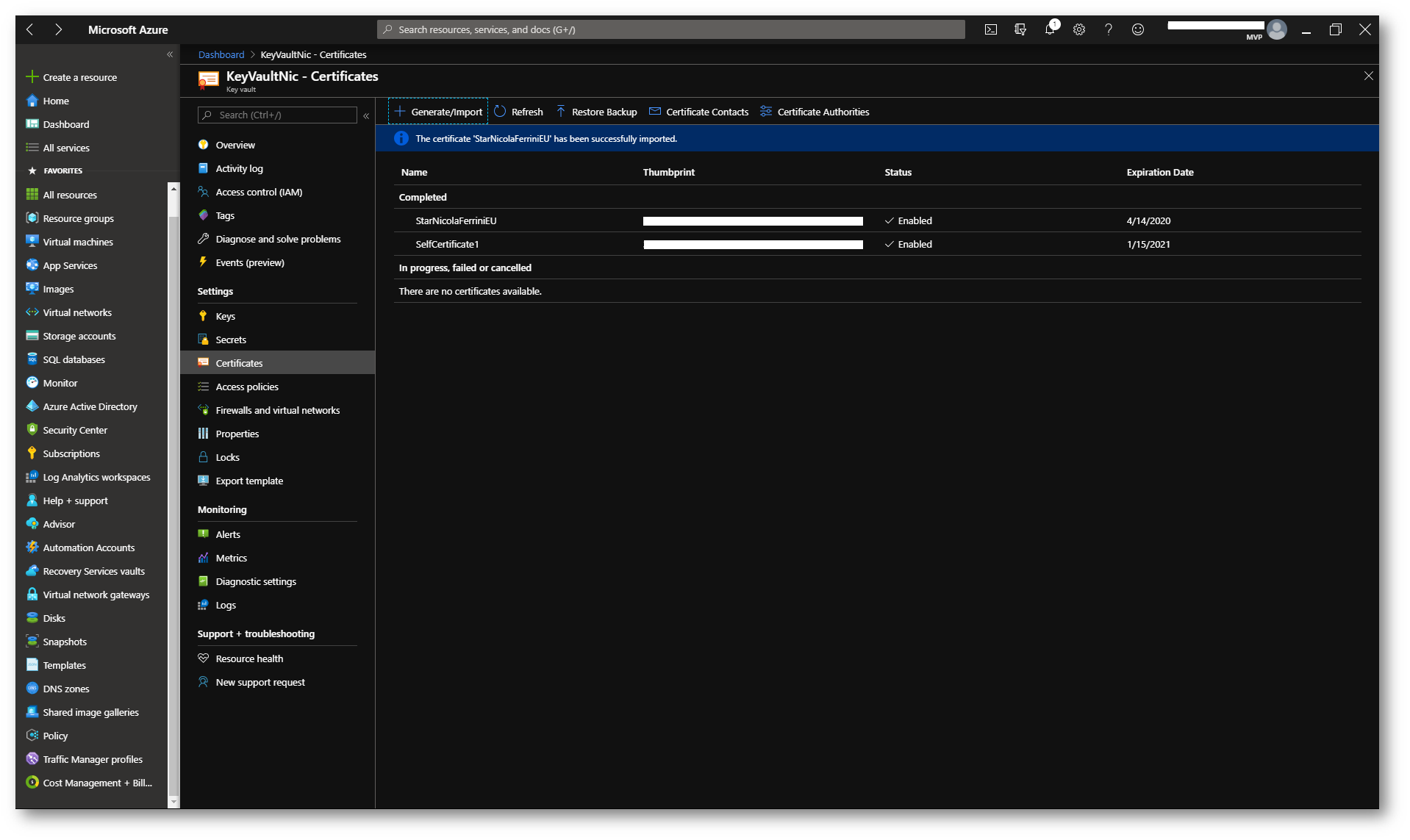The width and height of the screenshot is (1410, 840).
Task: Click the Advisor icon
Action: pyautogui.click(x=32, y=523)
